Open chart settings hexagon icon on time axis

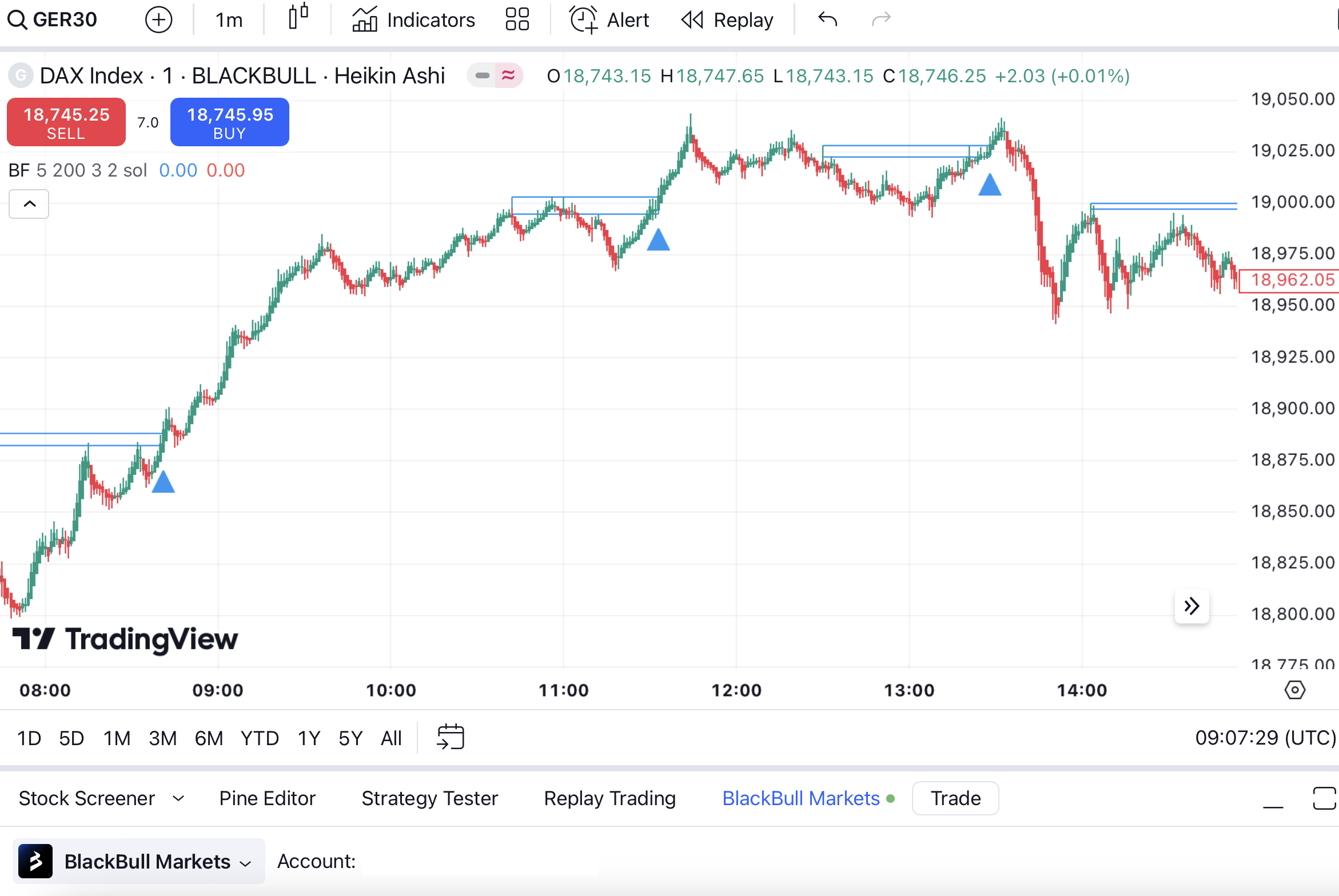click(x=1295, y=690)
